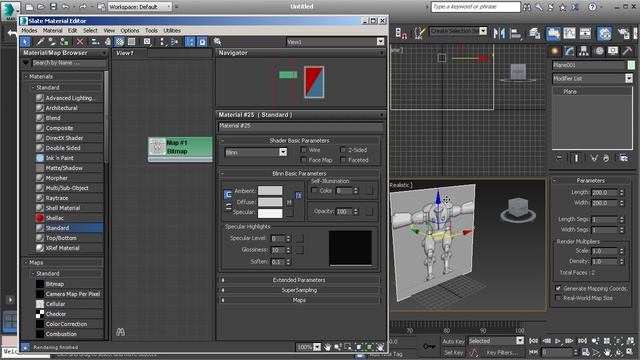Enable the 2-Sided checkbox
Viewport: 640px width, 360px height.
coord(343,150)
